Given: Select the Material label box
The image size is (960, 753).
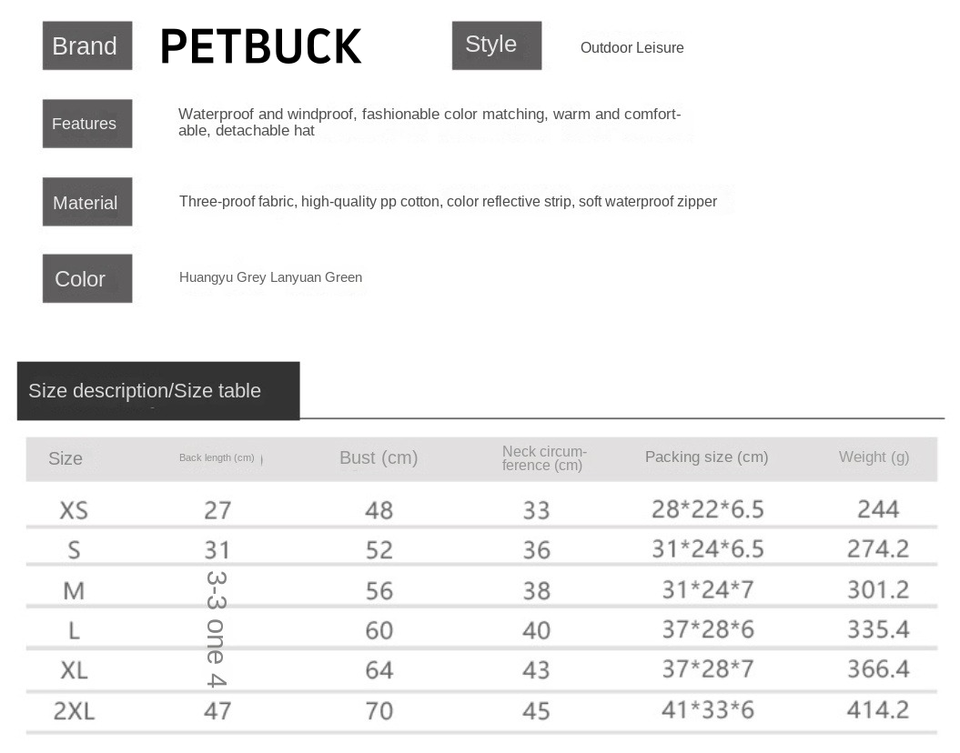Looking at the screenshot, I should pyautogui.click(x=87, y=202).
